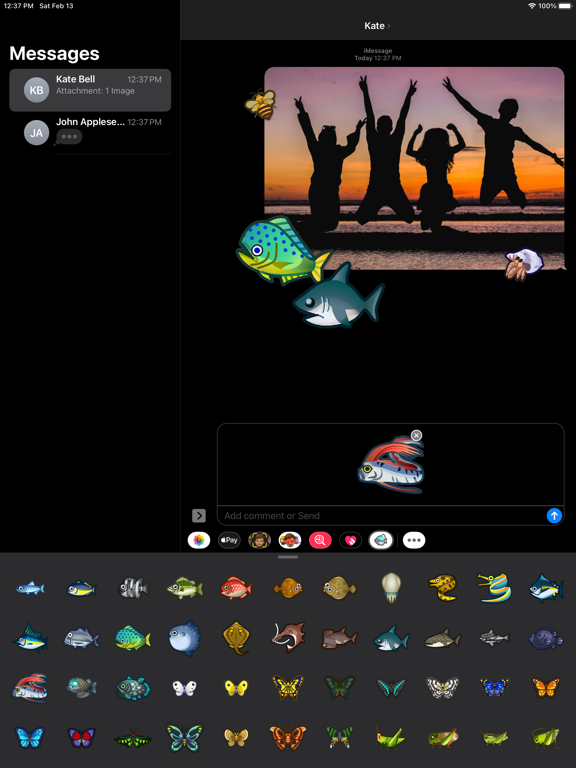Open the #images search app icon
This screenshot has width=576, height=768.
click(320, 540)
